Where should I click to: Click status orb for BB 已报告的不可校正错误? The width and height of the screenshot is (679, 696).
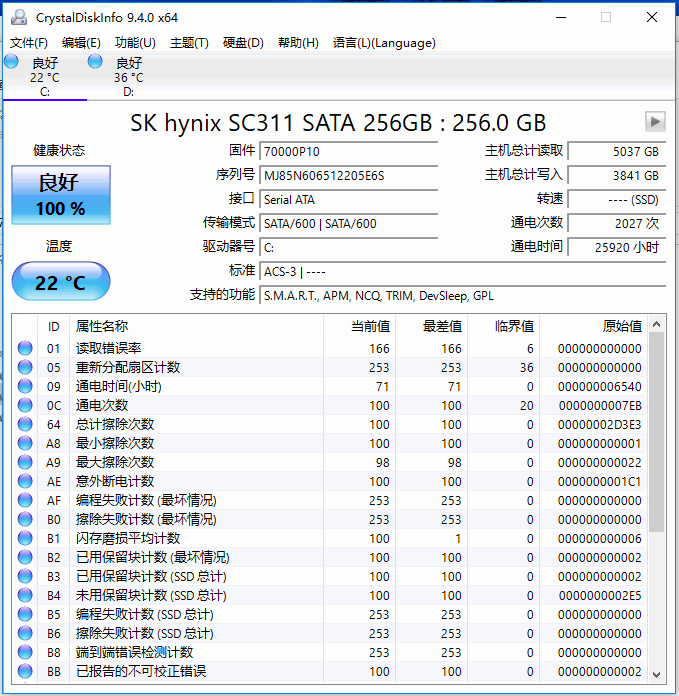(x=25, y=672)
